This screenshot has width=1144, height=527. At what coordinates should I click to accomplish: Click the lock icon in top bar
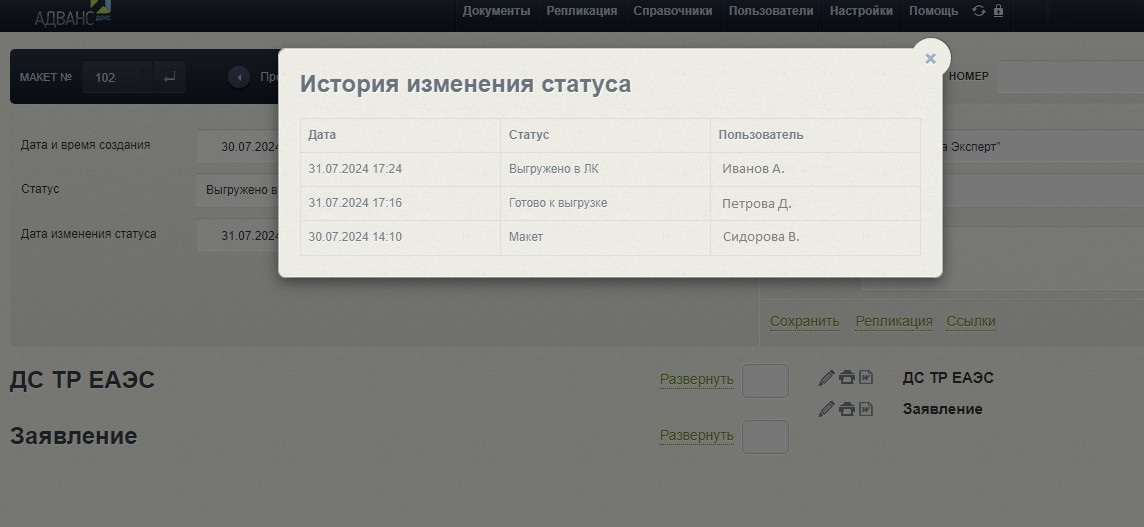point(998,11)
